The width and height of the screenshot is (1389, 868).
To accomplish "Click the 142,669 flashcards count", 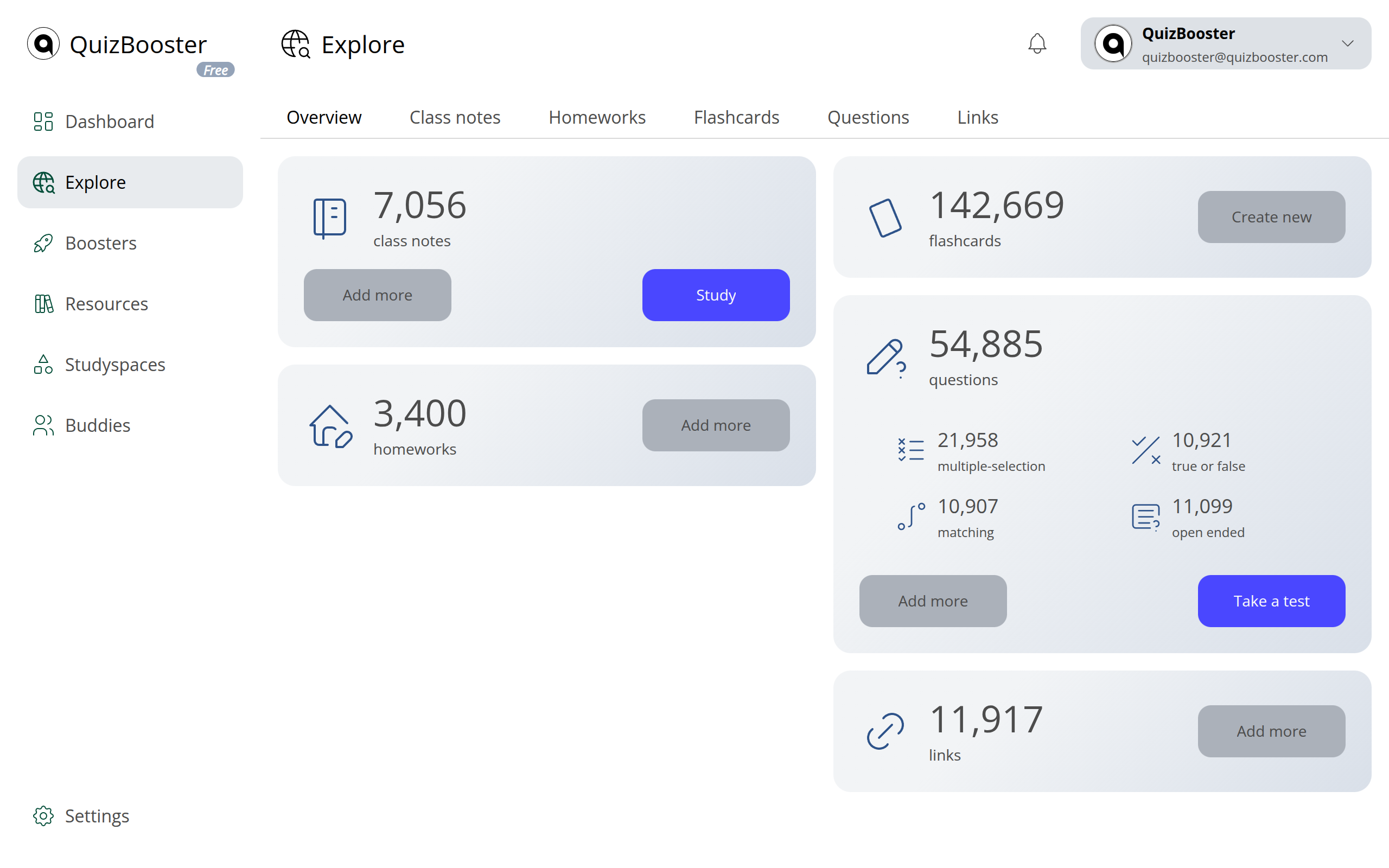I will (996, 206).
